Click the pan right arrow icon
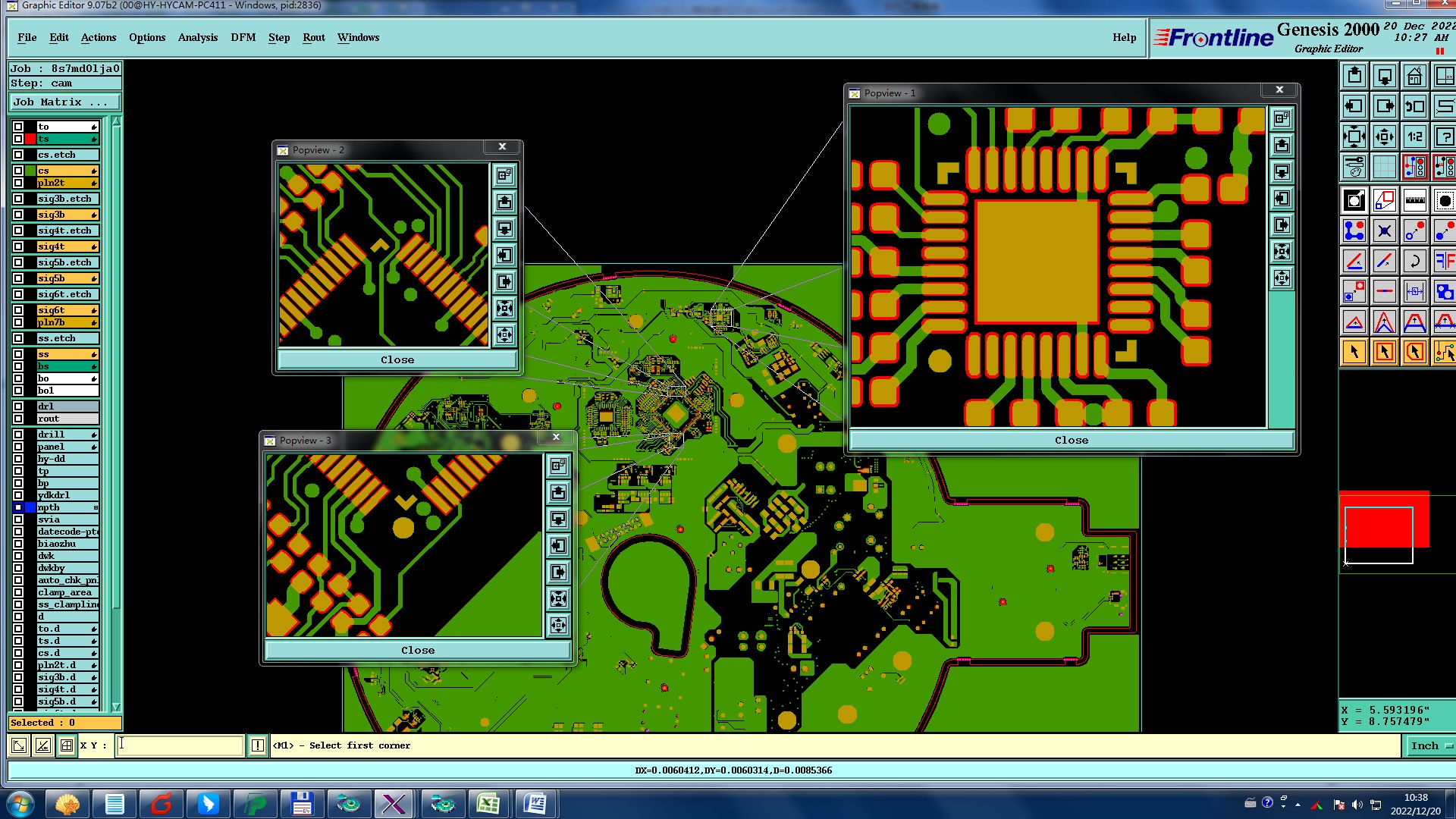This screenshot has height=819, width=1456. (x=1384, y=107)
